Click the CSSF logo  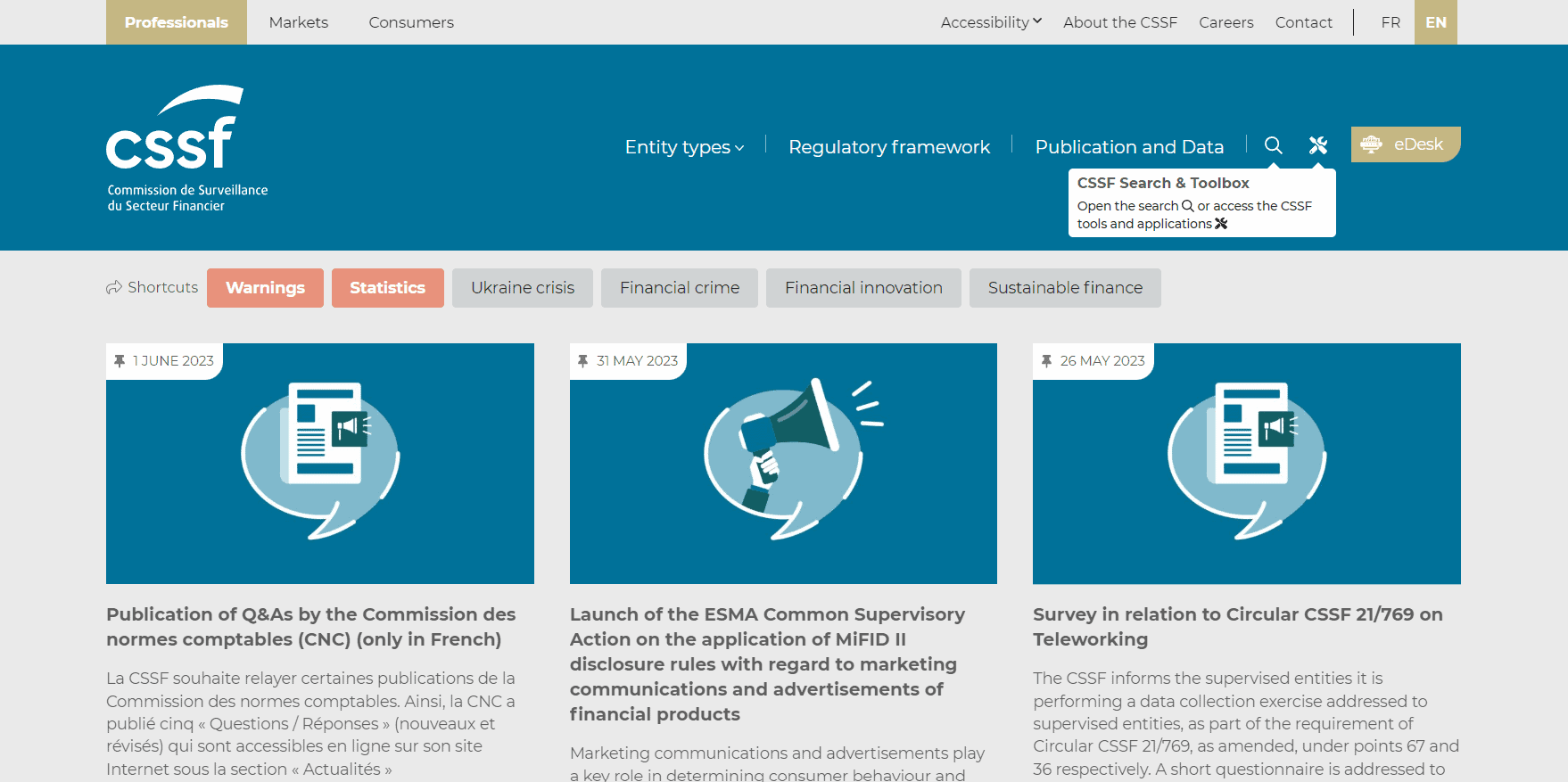(187, 148)
